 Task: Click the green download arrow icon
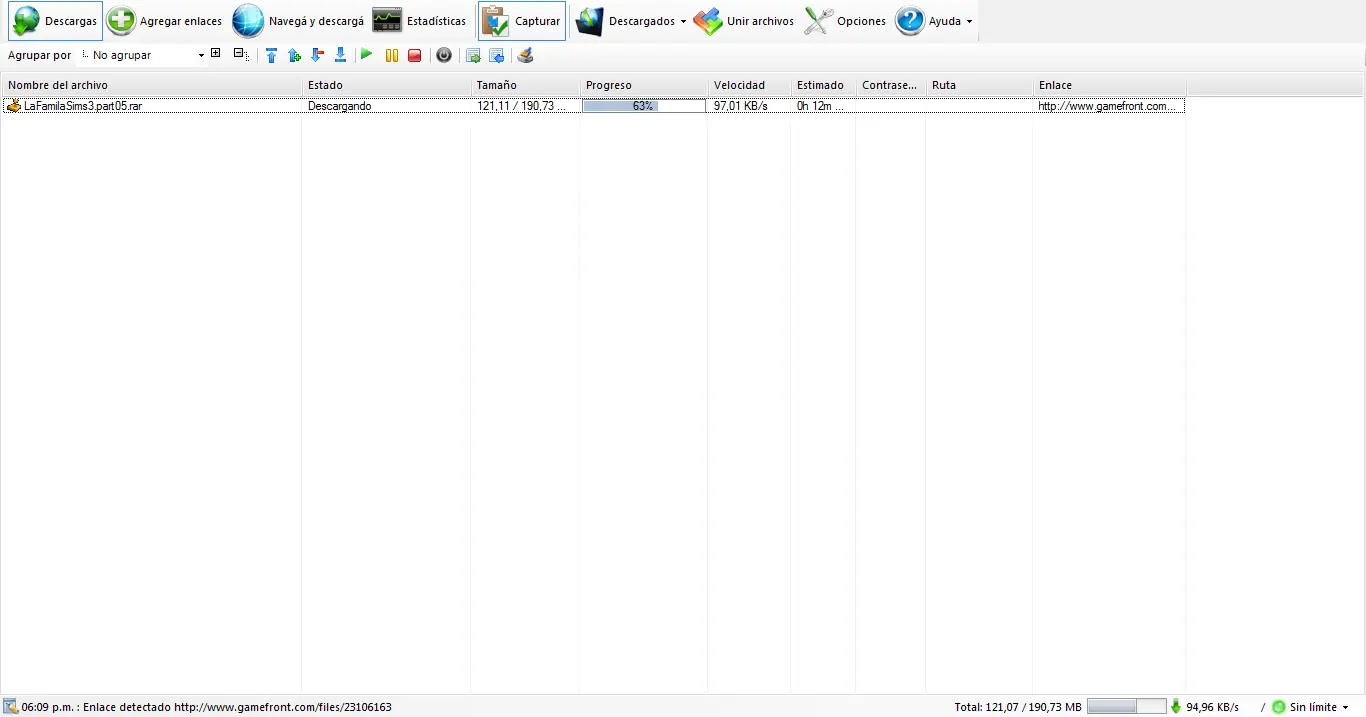coord(1176,706)
